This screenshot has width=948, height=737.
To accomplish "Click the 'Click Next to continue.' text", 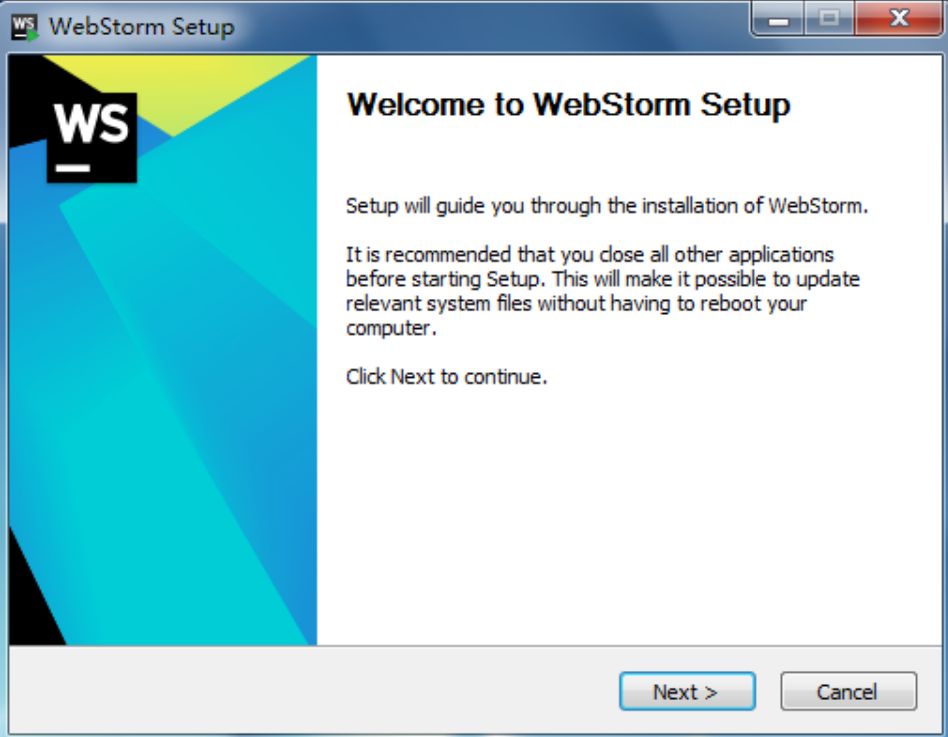I will pos(446,377).
